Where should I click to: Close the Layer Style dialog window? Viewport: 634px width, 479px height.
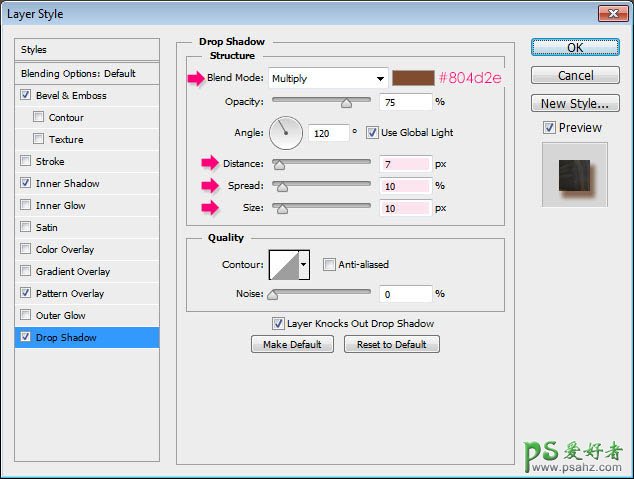coord(611,13)
